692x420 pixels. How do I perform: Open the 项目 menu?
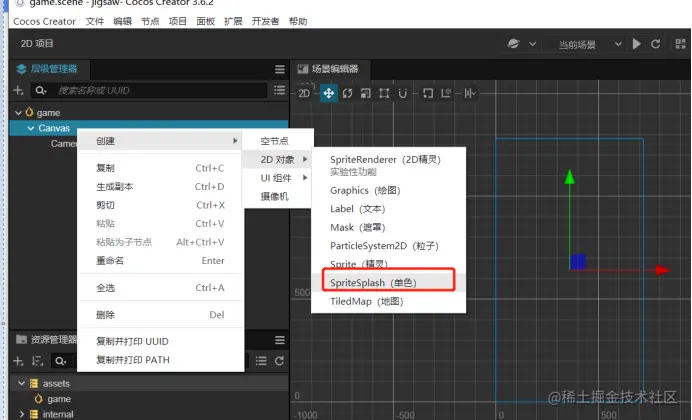point(177,21)
